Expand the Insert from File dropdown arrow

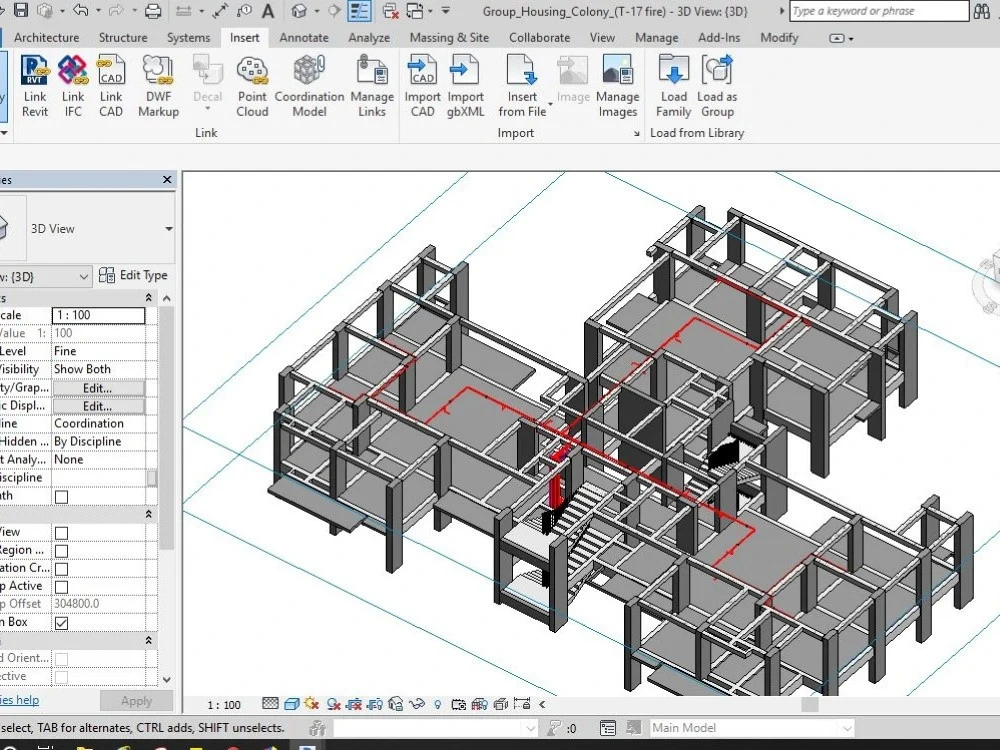point(550,104)
